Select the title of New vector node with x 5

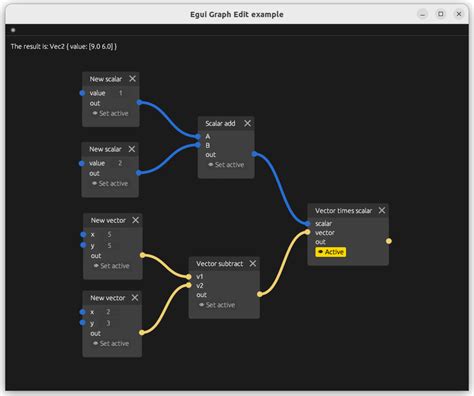108,220
